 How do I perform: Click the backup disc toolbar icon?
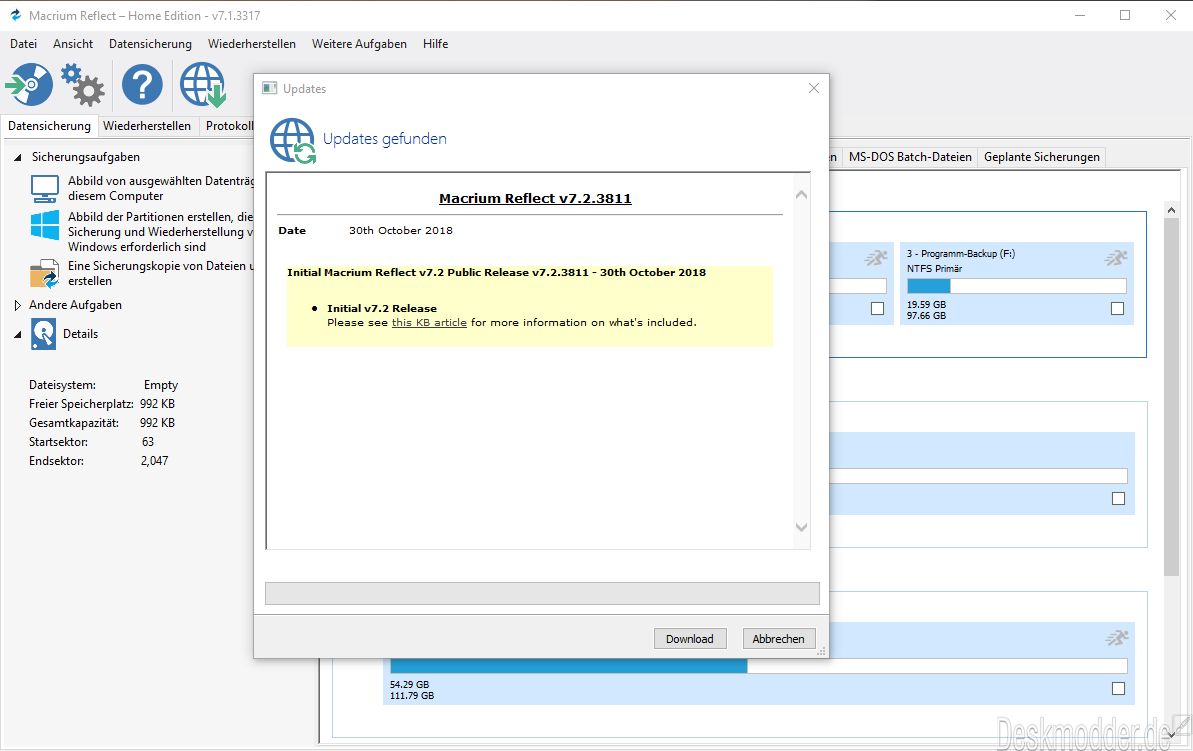(30, 84)
